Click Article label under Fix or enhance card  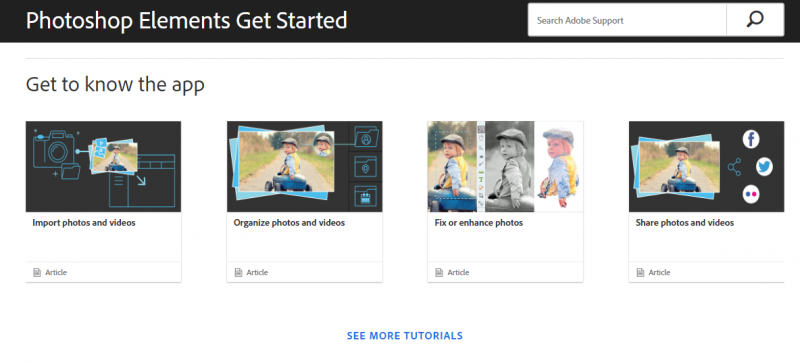tap(458, 273)
